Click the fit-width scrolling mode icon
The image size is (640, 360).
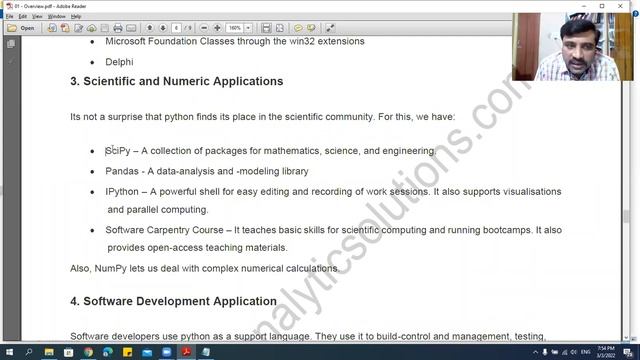click(266, 28)
